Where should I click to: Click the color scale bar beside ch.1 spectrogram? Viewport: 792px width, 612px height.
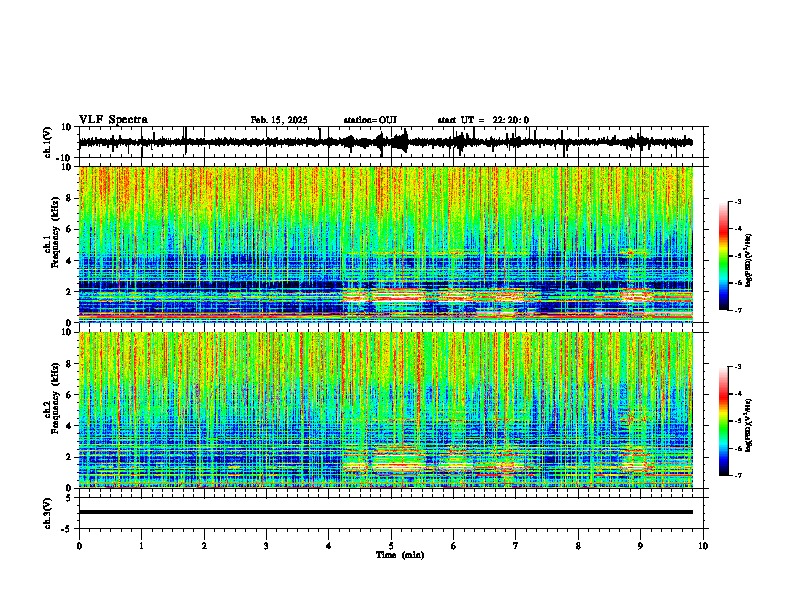click(724, 256)
